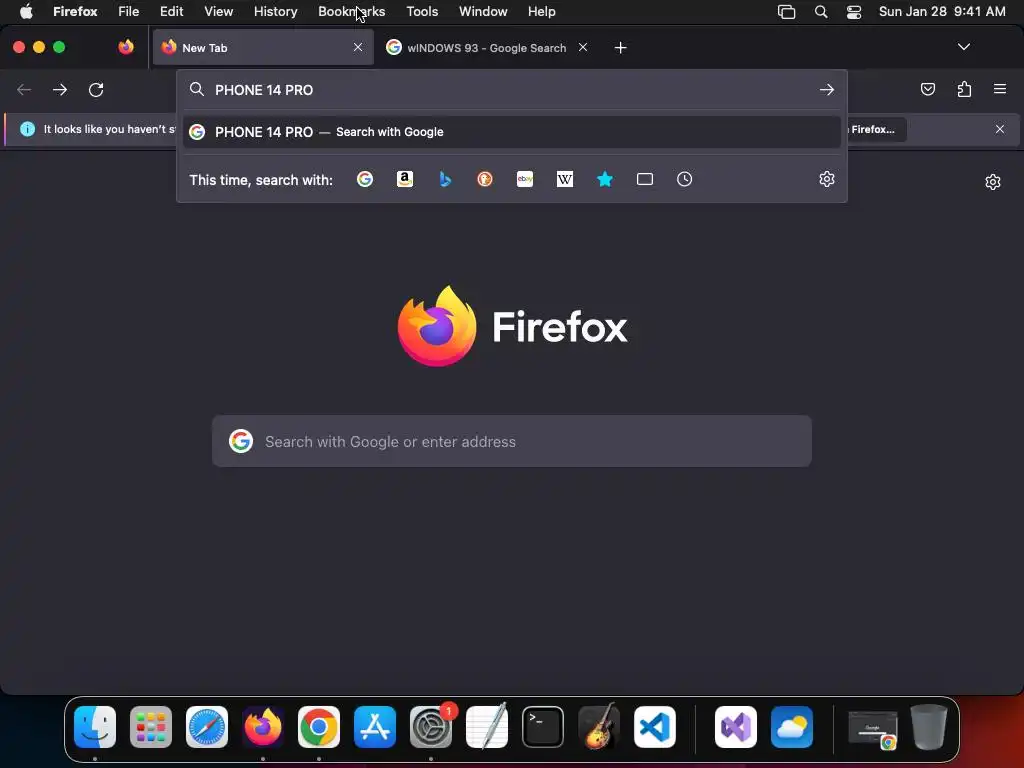1024x768 pixels.
Task: Open the Tools menu
Action: [422, 11]
